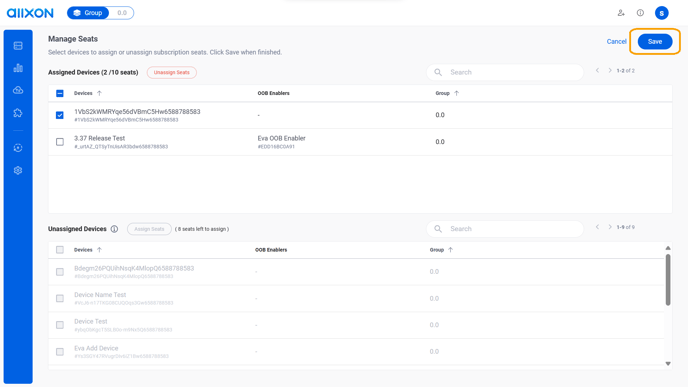Go to next page of Unassigned Devices

point(610,227)
